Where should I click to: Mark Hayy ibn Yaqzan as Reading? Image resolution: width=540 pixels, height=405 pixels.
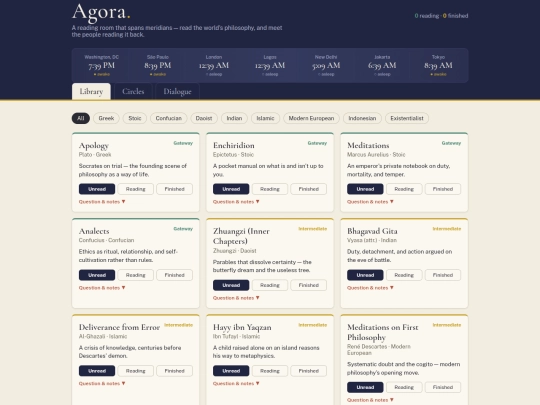pyautogui.click(x=270, y=371)
